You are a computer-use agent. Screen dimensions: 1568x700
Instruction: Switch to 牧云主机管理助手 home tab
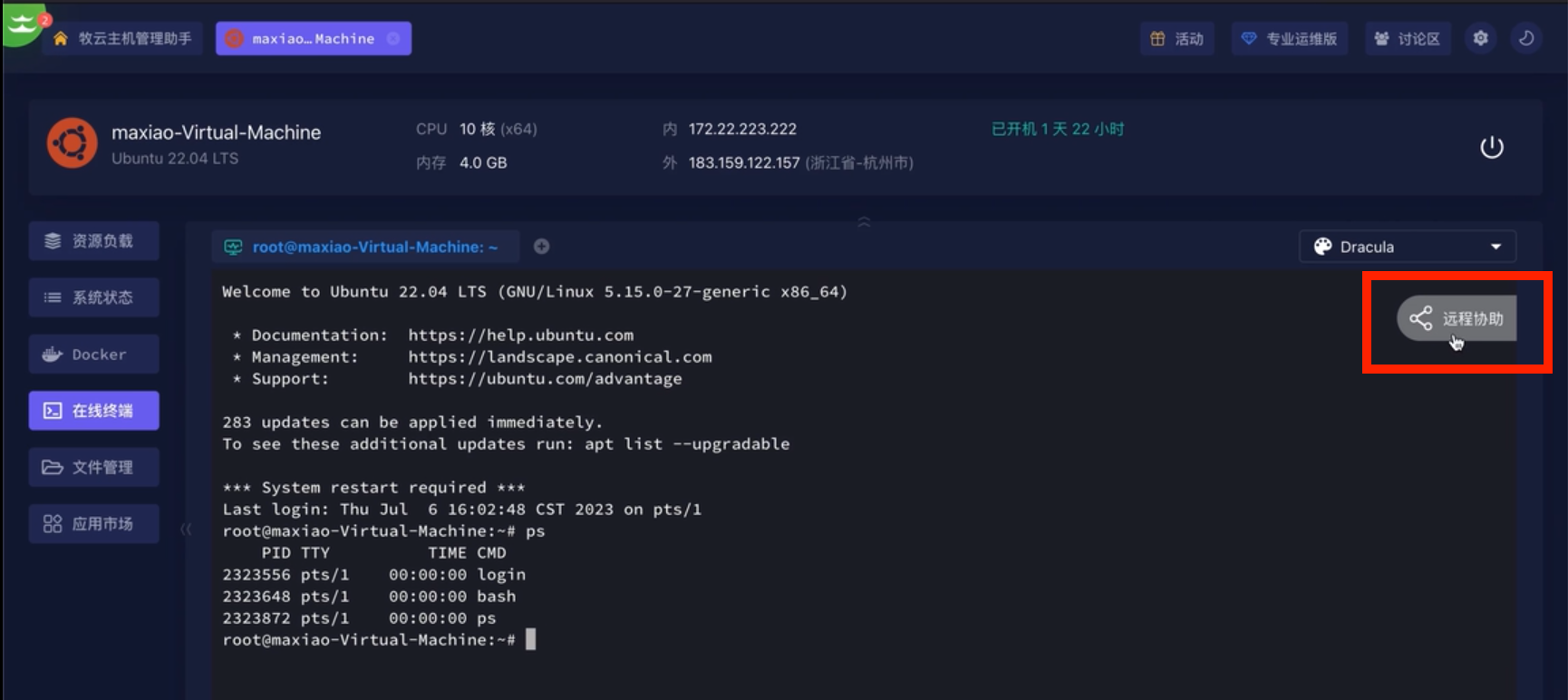click(x=122, y=39)
